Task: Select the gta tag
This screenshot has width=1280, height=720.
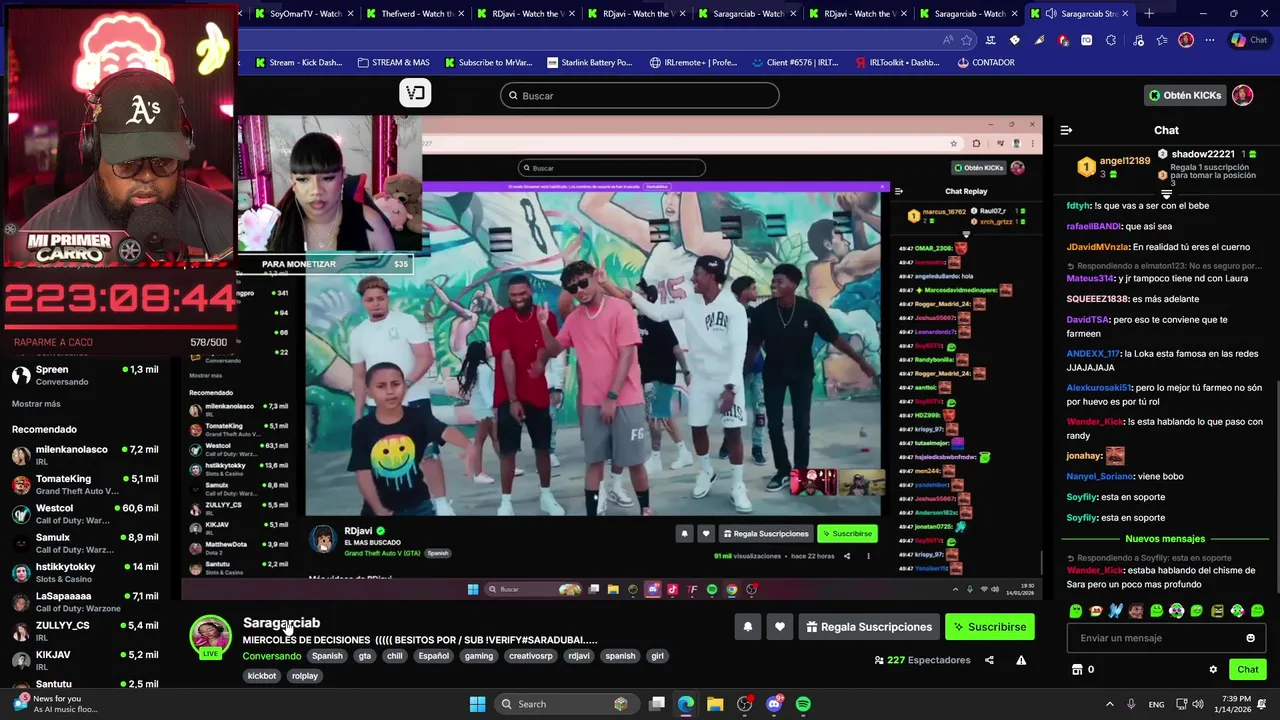Action: click(x=365, y=656)
